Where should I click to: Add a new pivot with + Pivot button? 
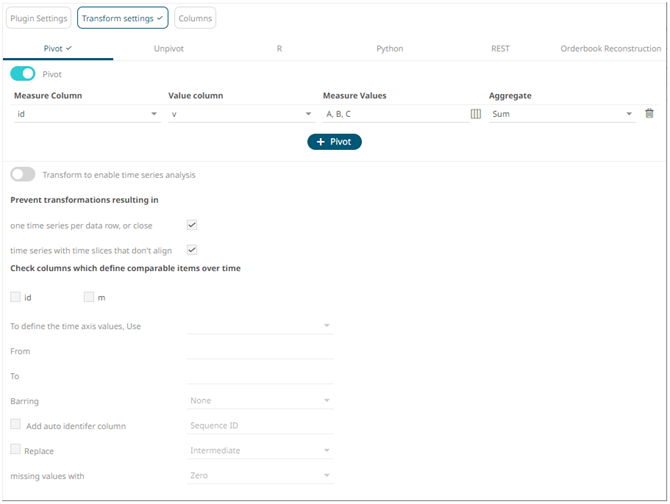tap(334, 142)
